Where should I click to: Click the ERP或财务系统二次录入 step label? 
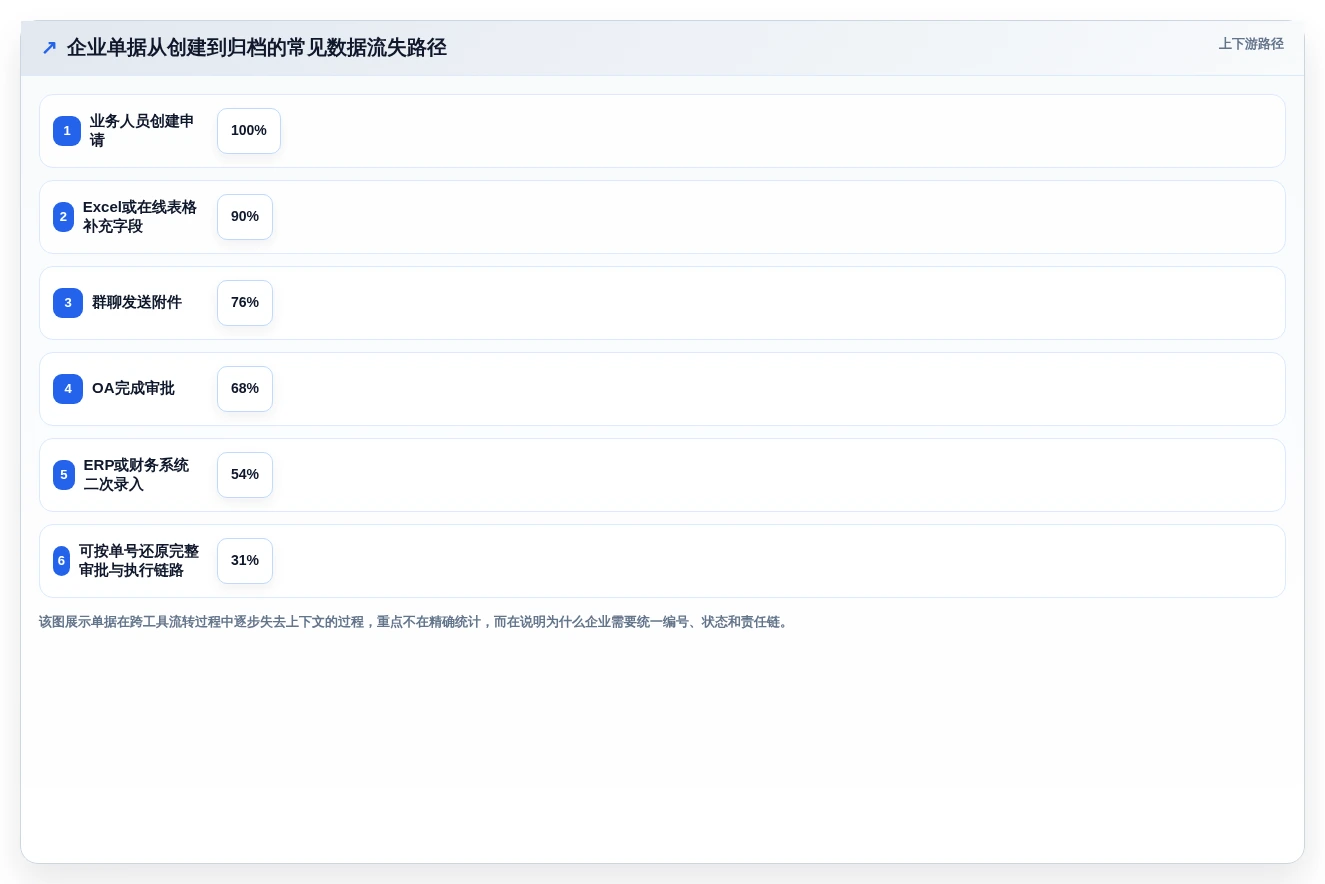pos(136,475)
